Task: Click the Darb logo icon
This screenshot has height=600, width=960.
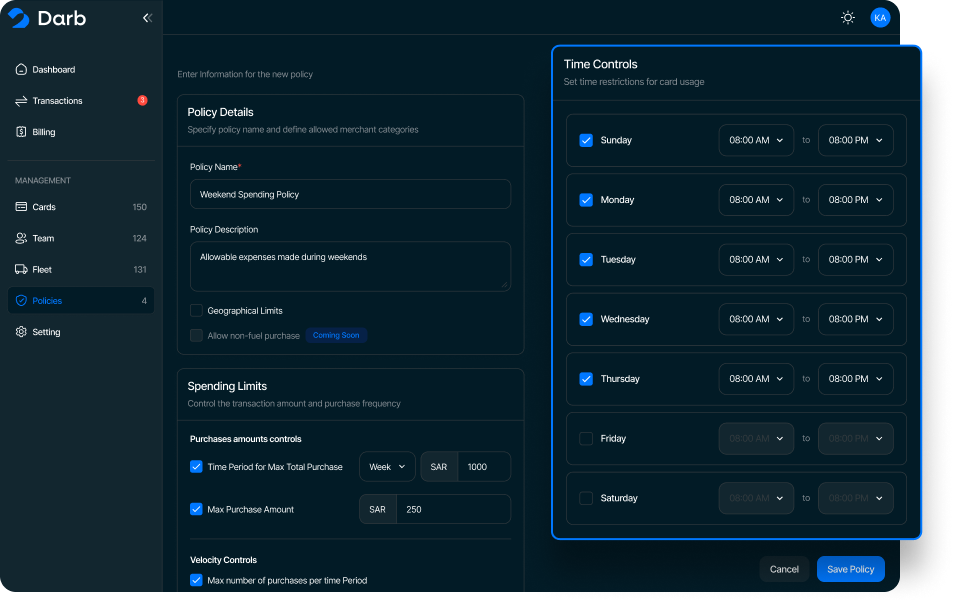Action: point(19,18)
